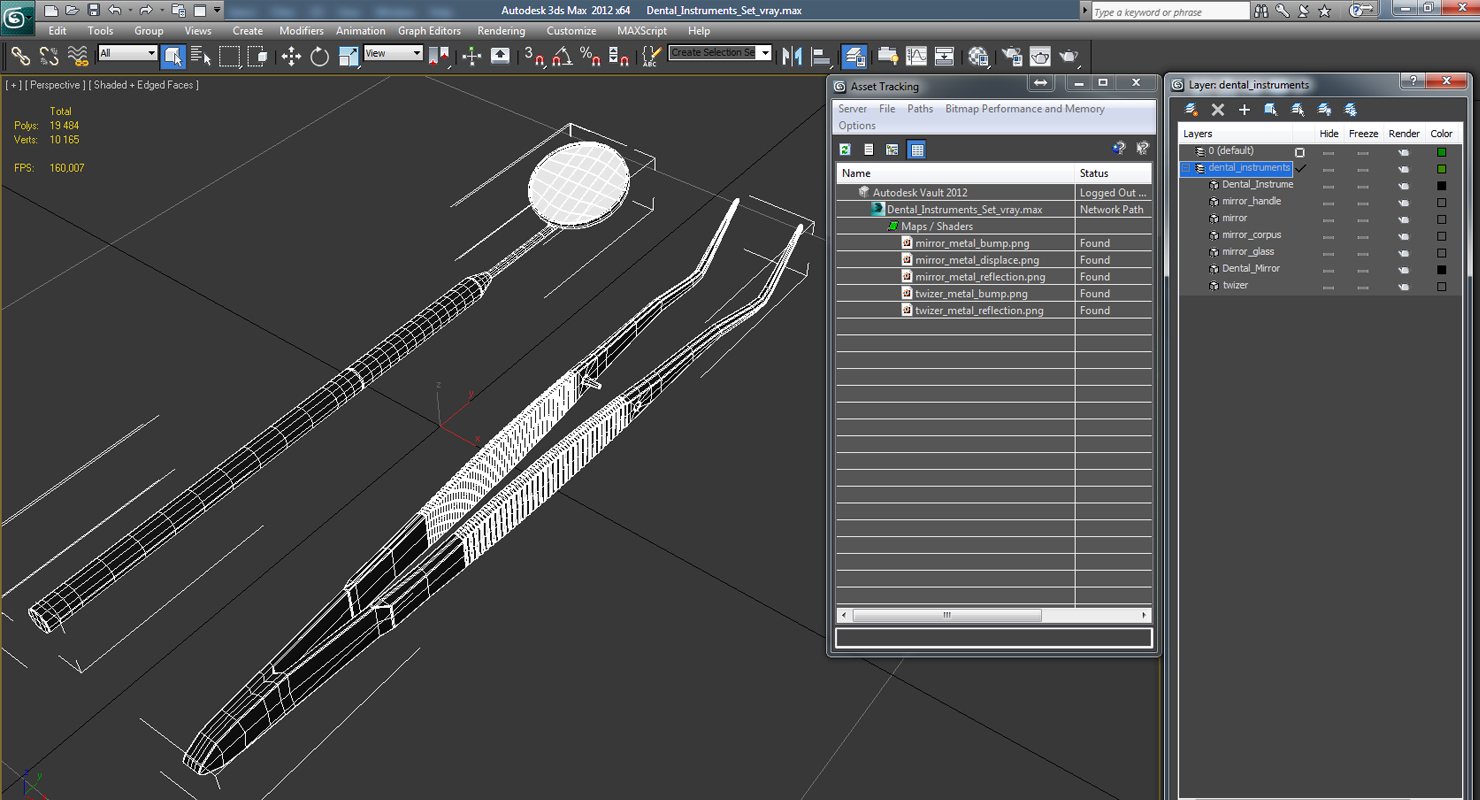Toggle current layer checkbox for 0 (default)
Screen dimensions: 1480x800
1300,152
